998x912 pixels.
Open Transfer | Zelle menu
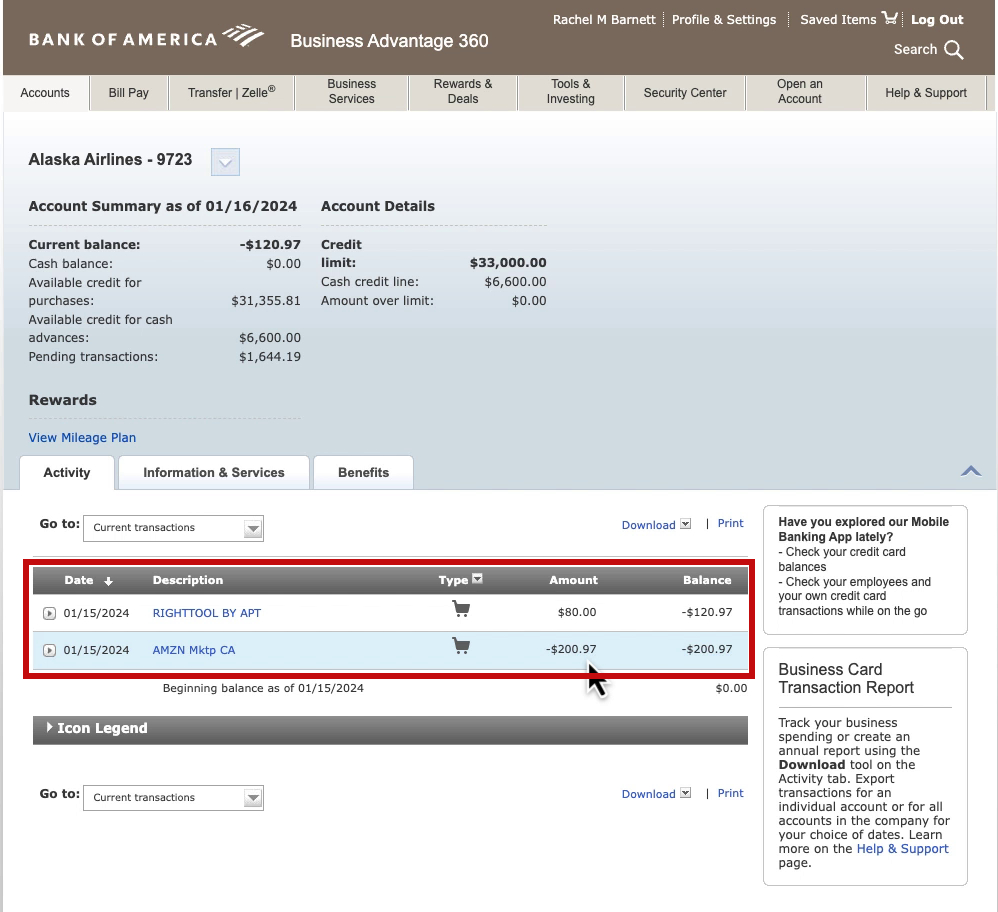[232, 93]
